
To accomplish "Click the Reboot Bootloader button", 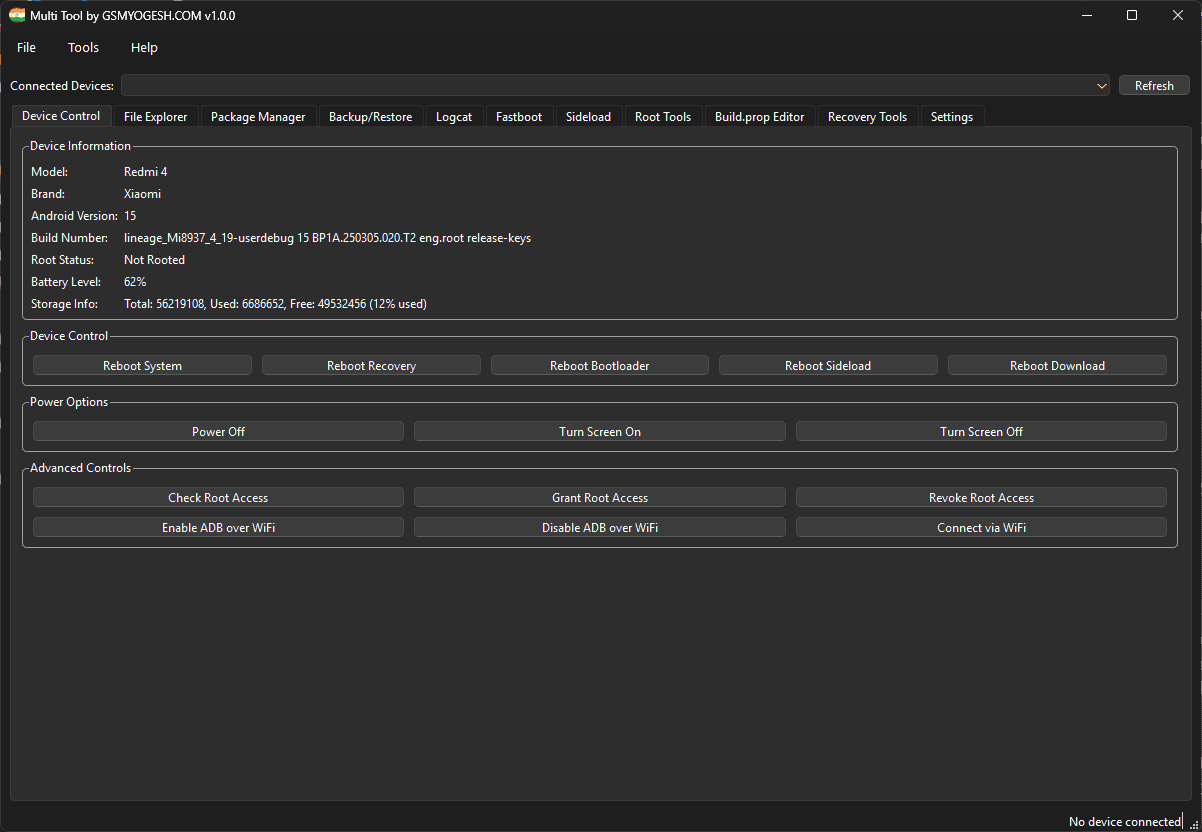I will point(600,365).
